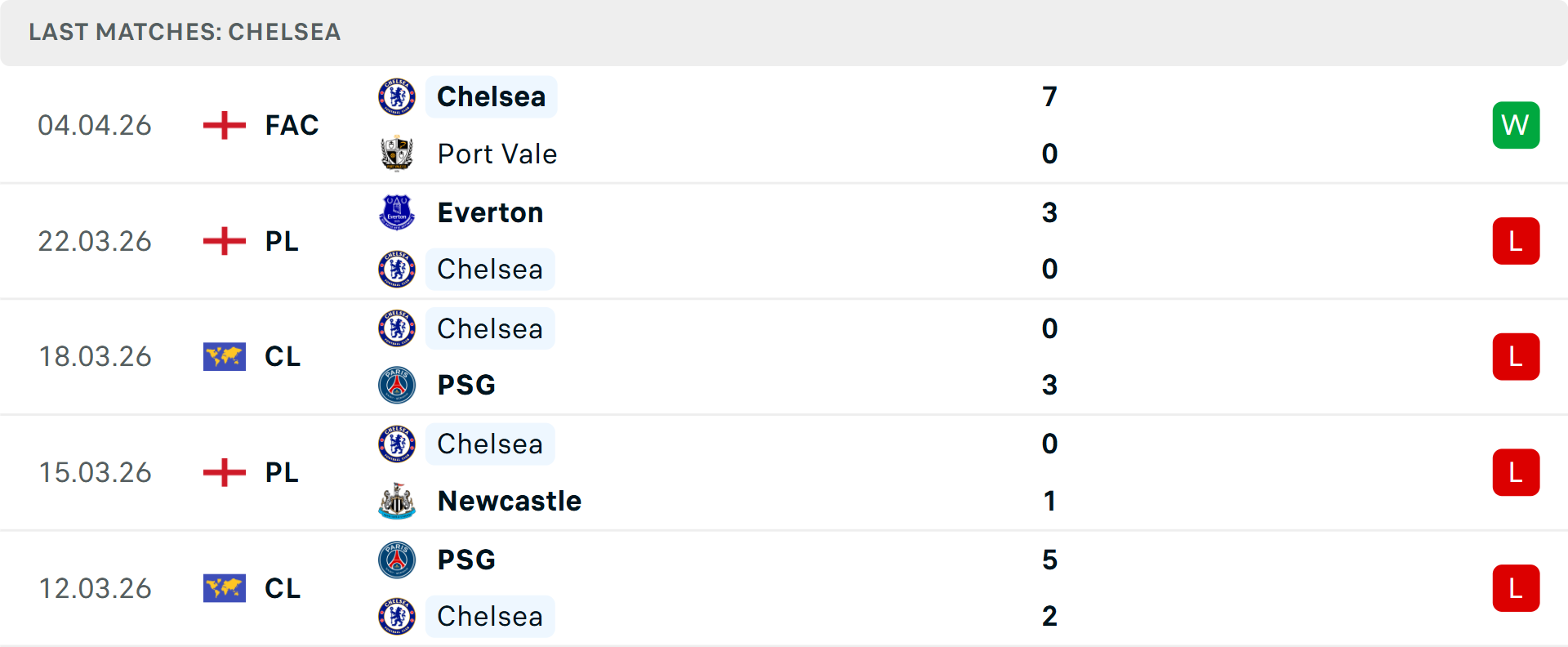Click Champions League flag for 18.03.26
Image resolution: width=1568 pixels, height=647 pixels.
pyautogui.click(x=225, y=357)
